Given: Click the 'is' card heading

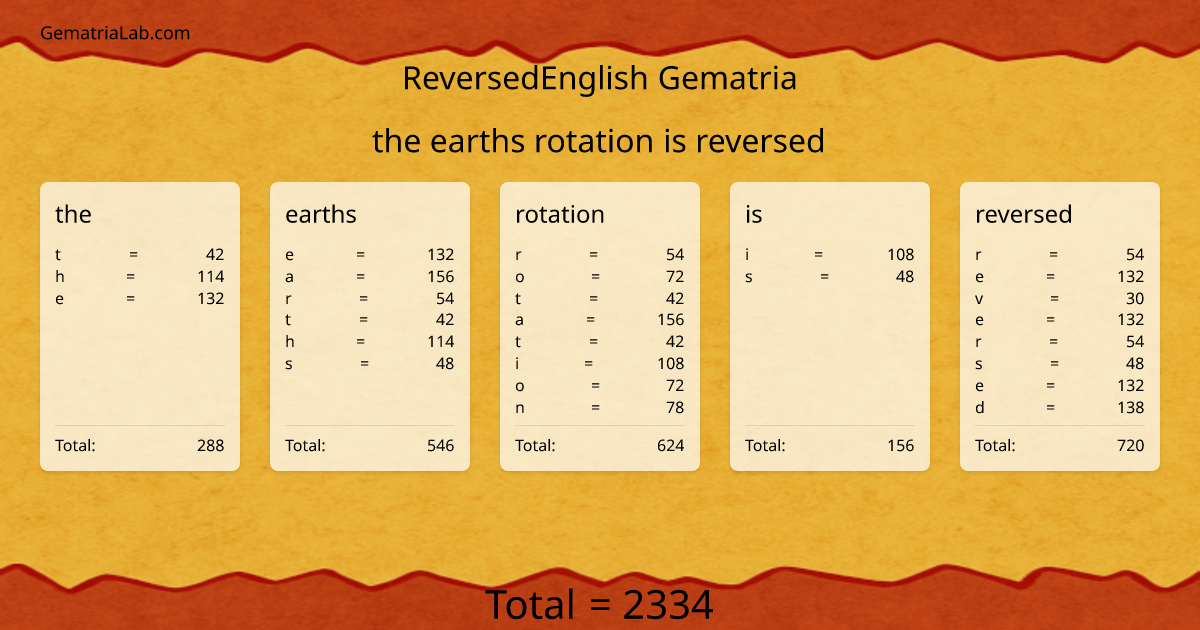Looking at the screenshot, I should point(754,214).
